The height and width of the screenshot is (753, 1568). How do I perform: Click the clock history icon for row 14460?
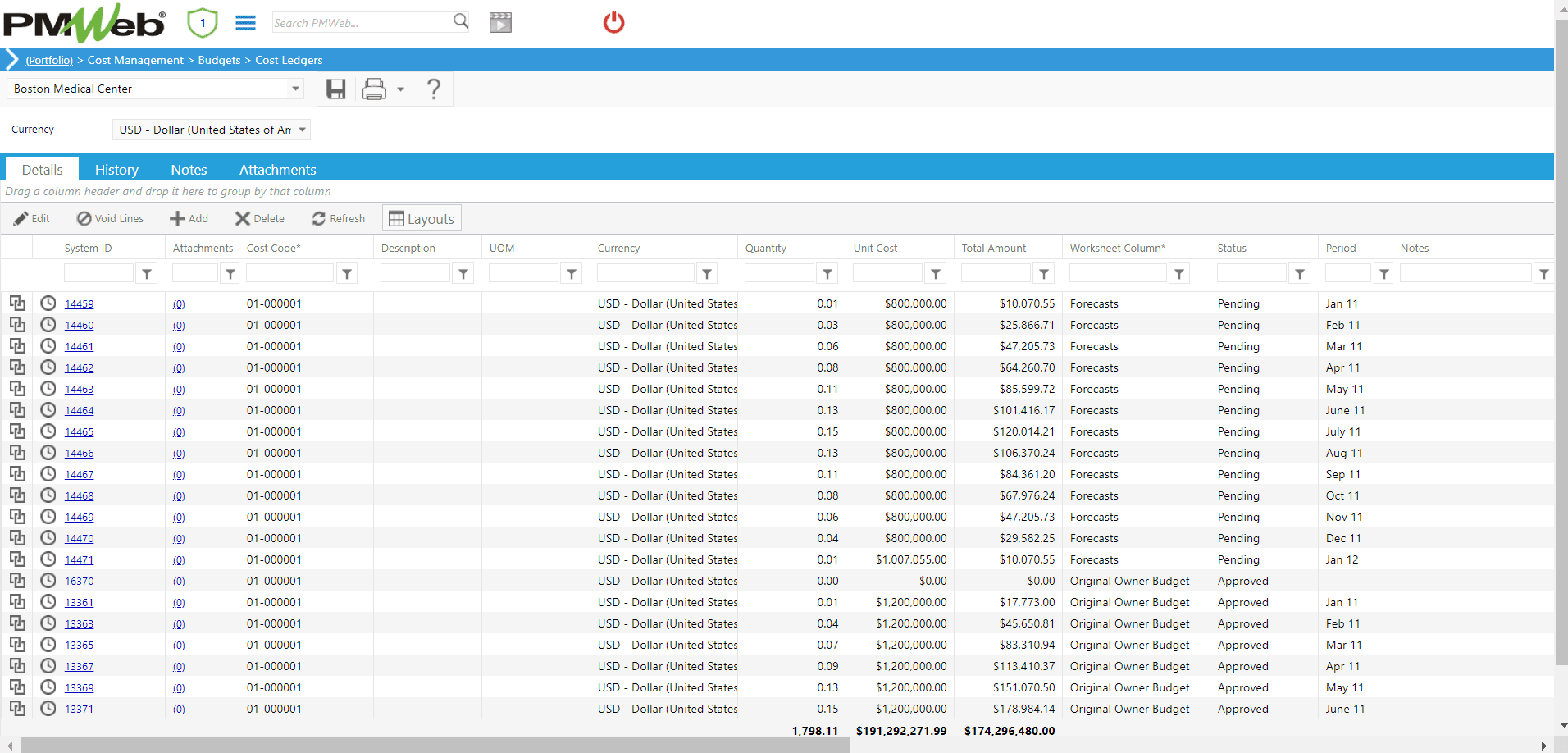pos(48,324)
